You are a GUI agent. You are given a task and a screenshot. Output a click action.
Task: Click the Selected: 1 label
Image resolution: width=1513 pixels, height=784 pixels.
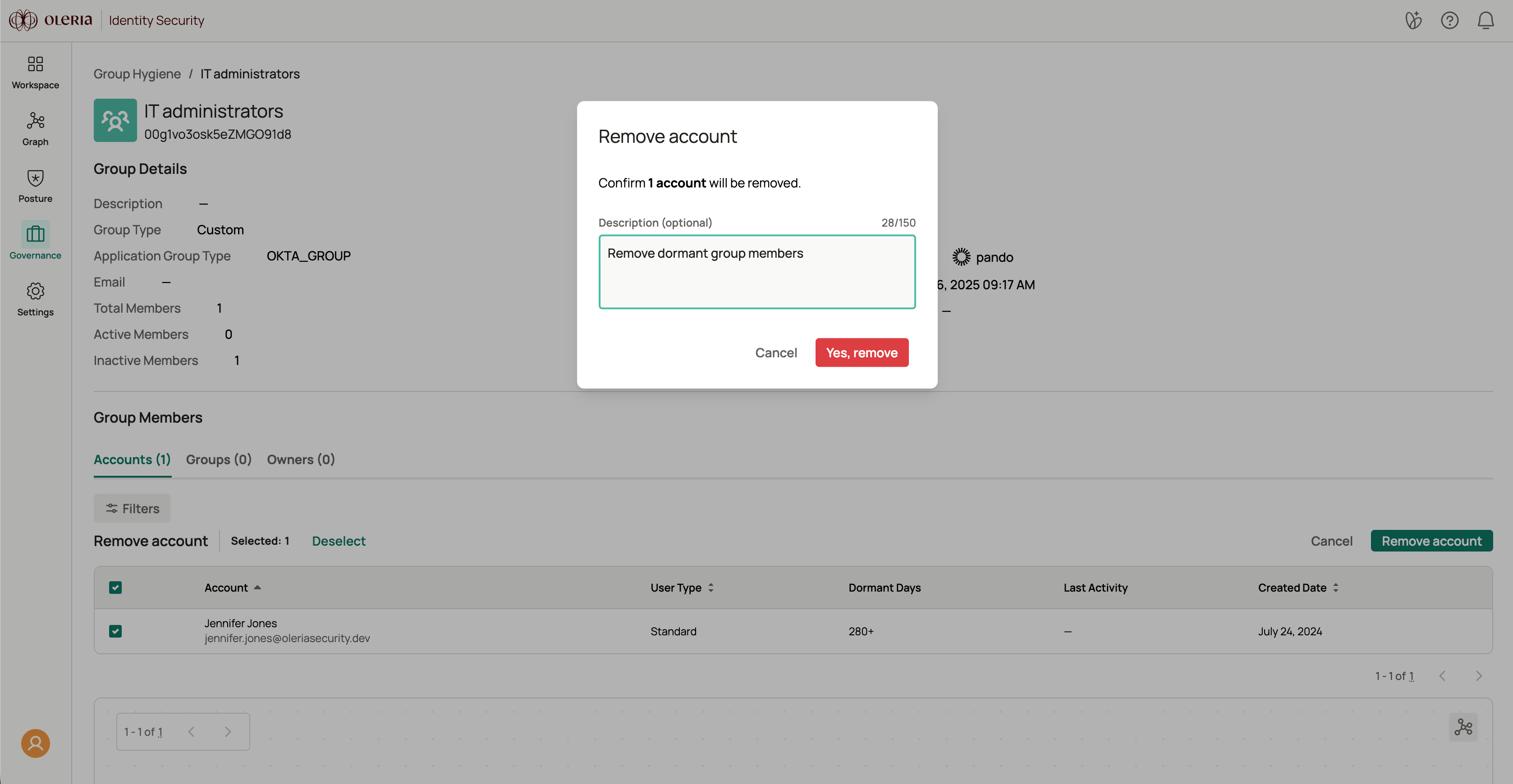tap(260, 541)
